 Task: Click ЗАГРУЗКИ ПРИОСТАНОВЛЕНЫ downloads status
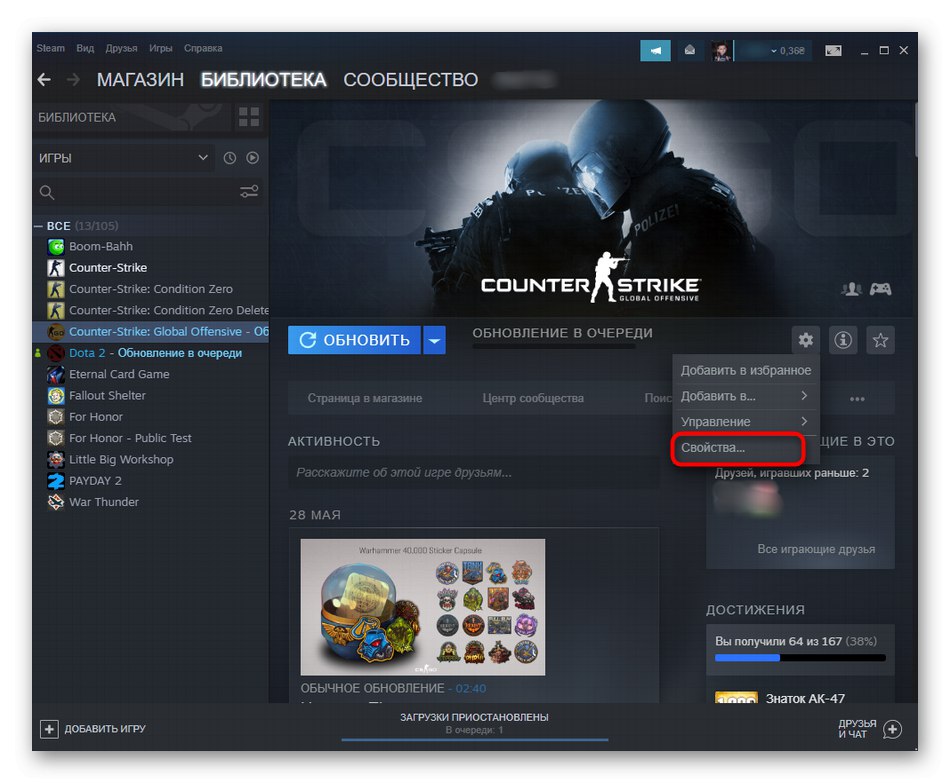pyautogui.click(x=474, y=718)
